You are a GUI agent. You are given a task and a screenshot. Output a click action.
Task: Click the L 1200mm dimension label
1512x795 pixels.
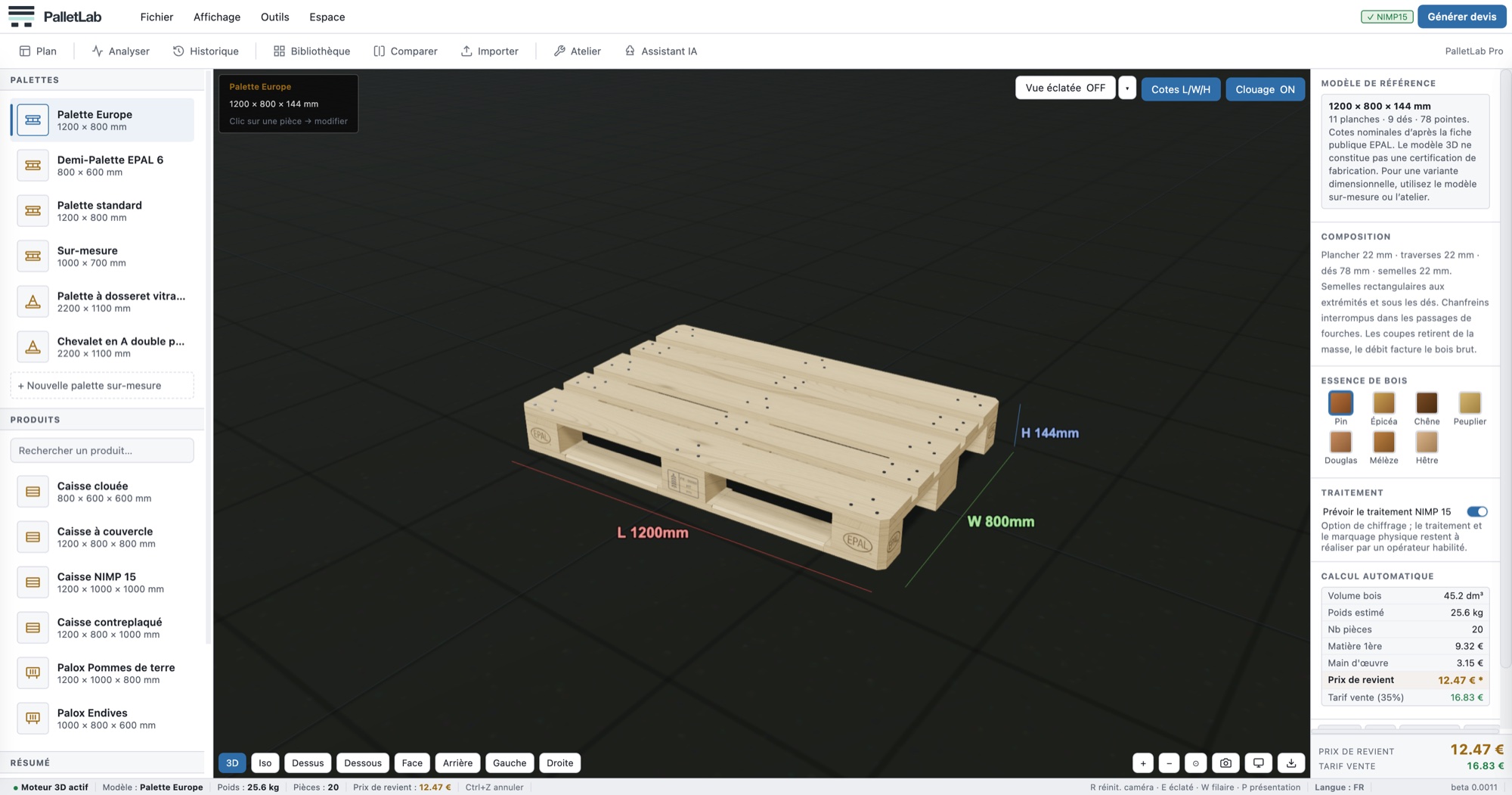point(652,533)
